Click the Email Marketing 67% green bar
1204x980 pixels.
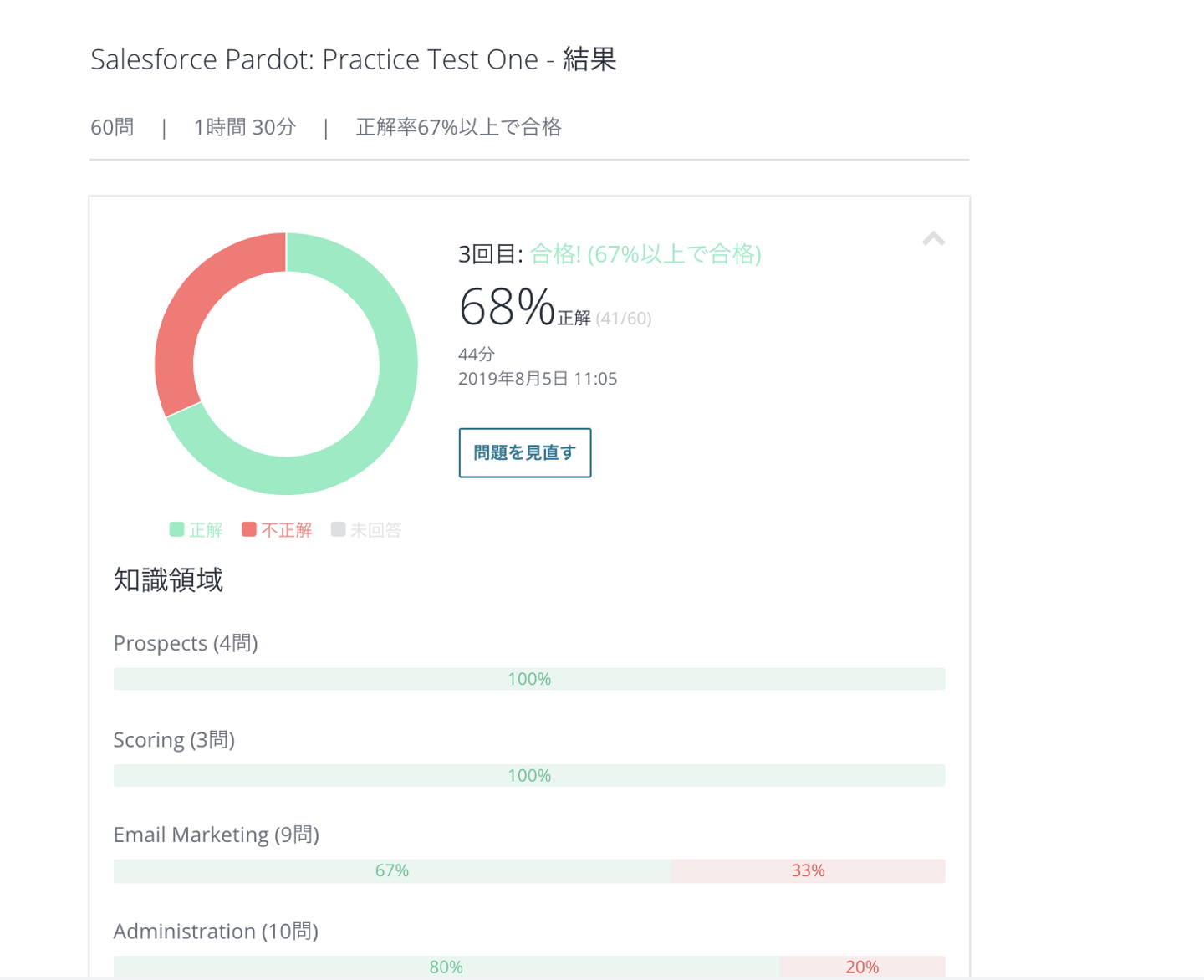coord(391,870)
